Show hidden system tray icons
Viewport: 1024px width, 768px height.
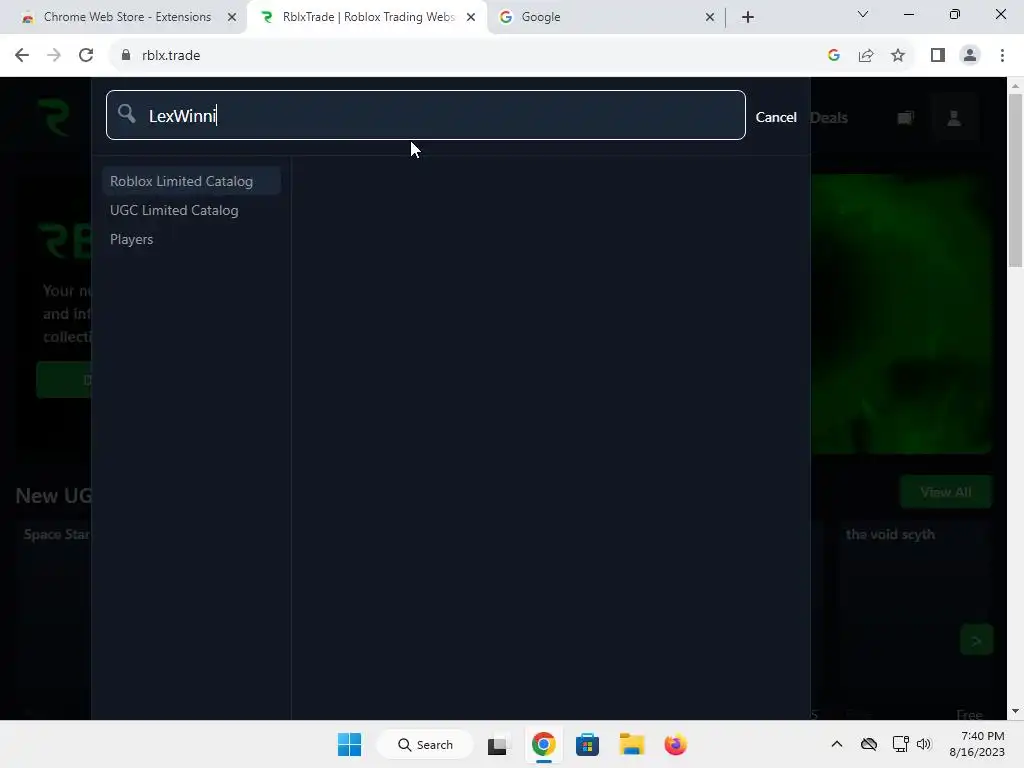point(837,744)
